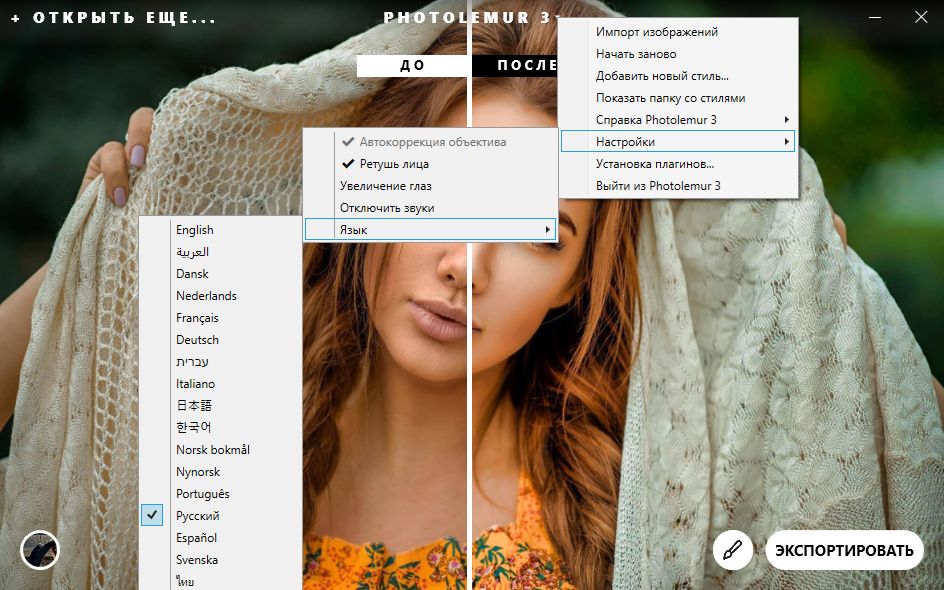944x590 pixels.
Task: Toggle Отключить звуки option
Action: pos(430,208)
